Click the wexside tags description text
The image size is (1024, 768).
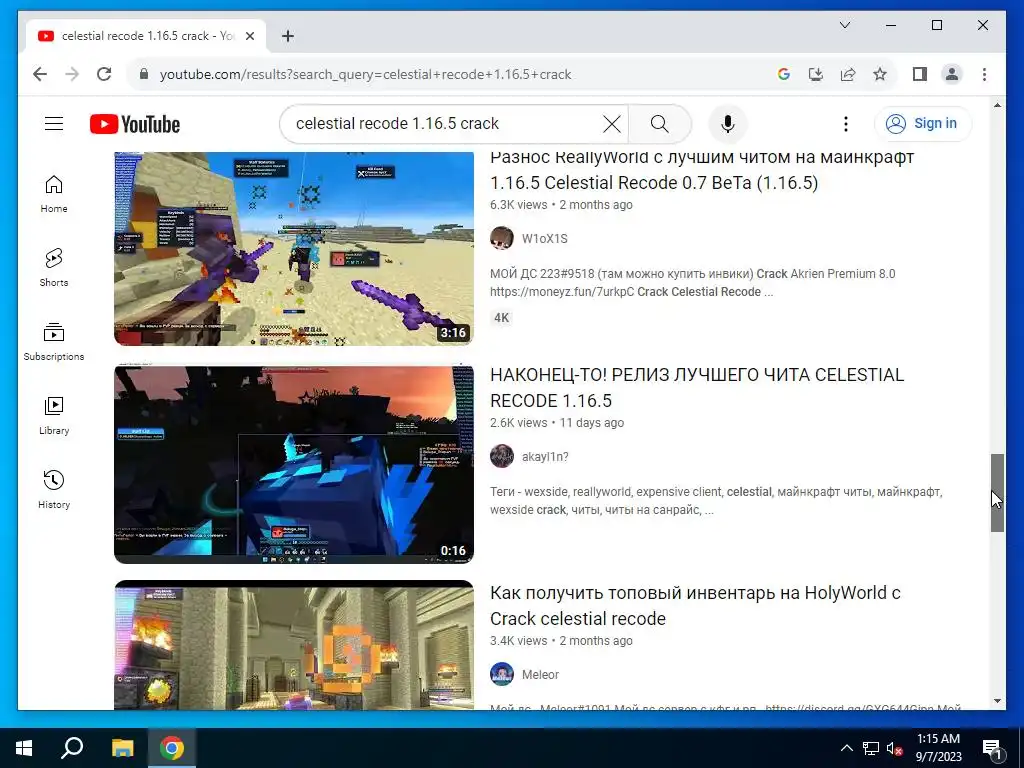point(716,501)
